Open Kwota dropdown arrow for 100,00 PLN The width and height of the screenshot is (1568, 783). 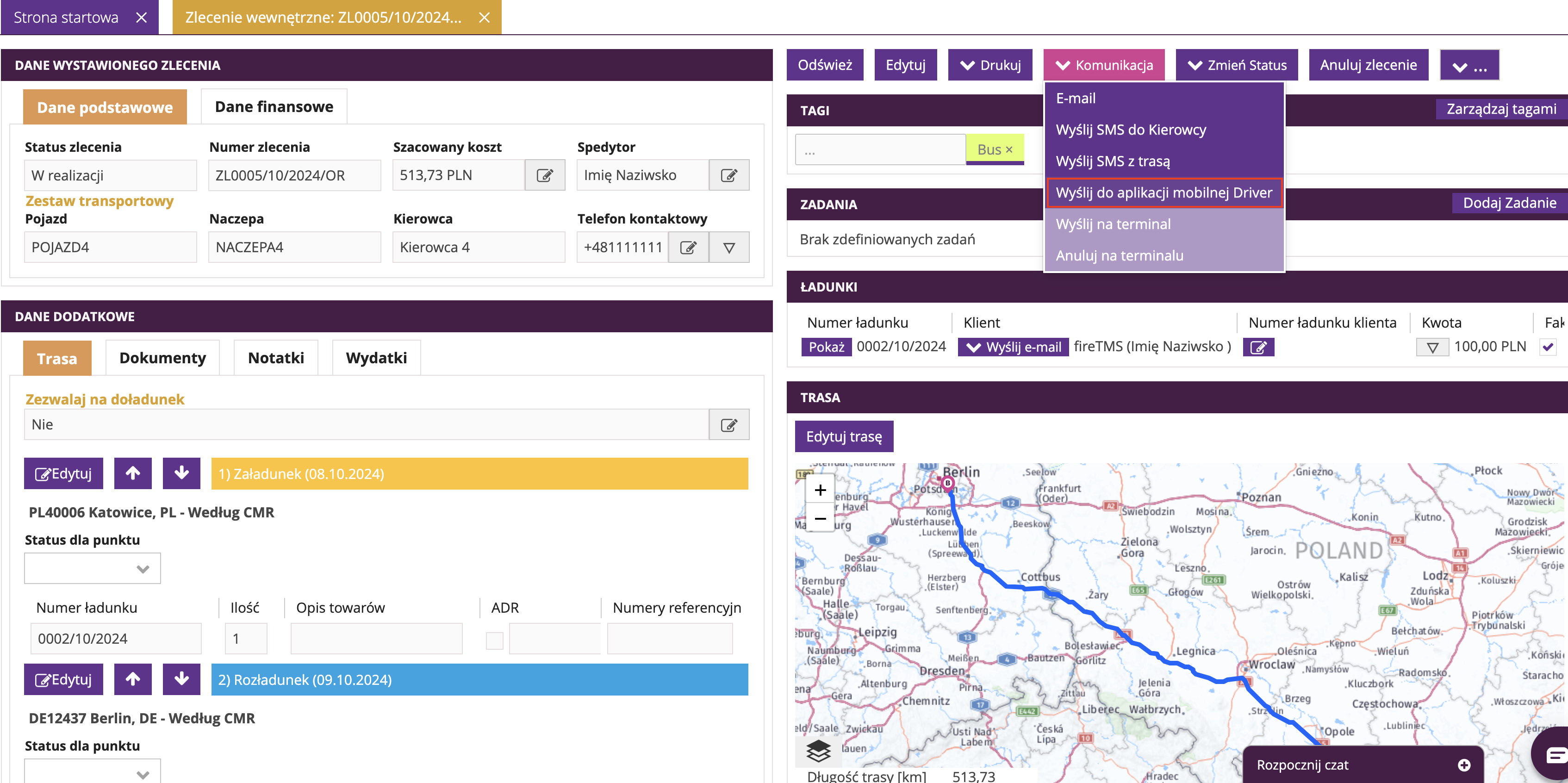point(1432,347)
